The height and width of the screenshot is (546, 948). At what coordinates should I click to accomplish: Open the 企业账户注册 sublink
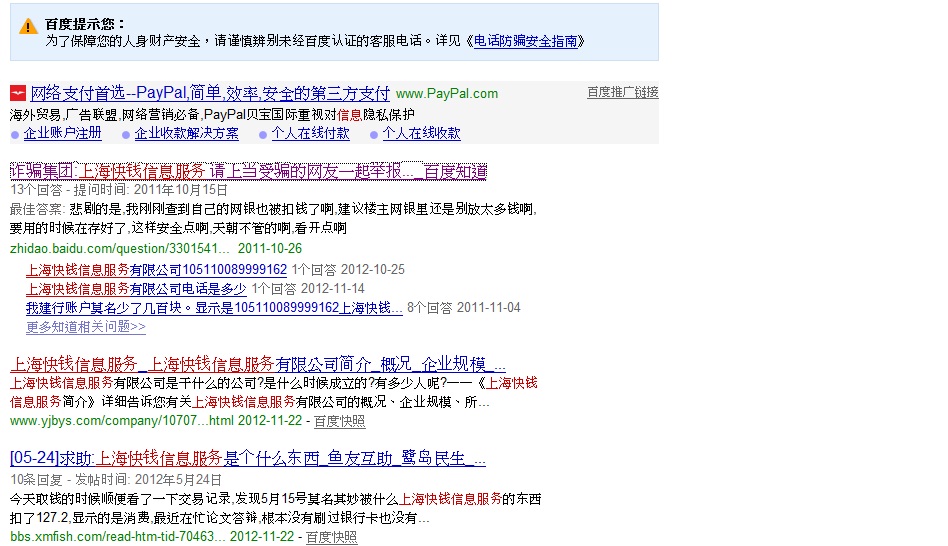(x=62, y=133)
